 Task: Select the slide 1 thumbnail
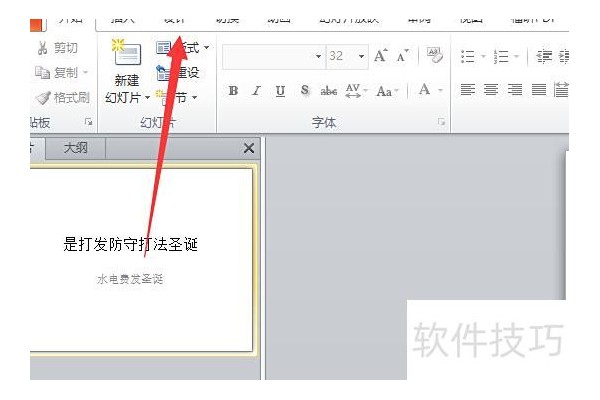[x=142, y=260]
